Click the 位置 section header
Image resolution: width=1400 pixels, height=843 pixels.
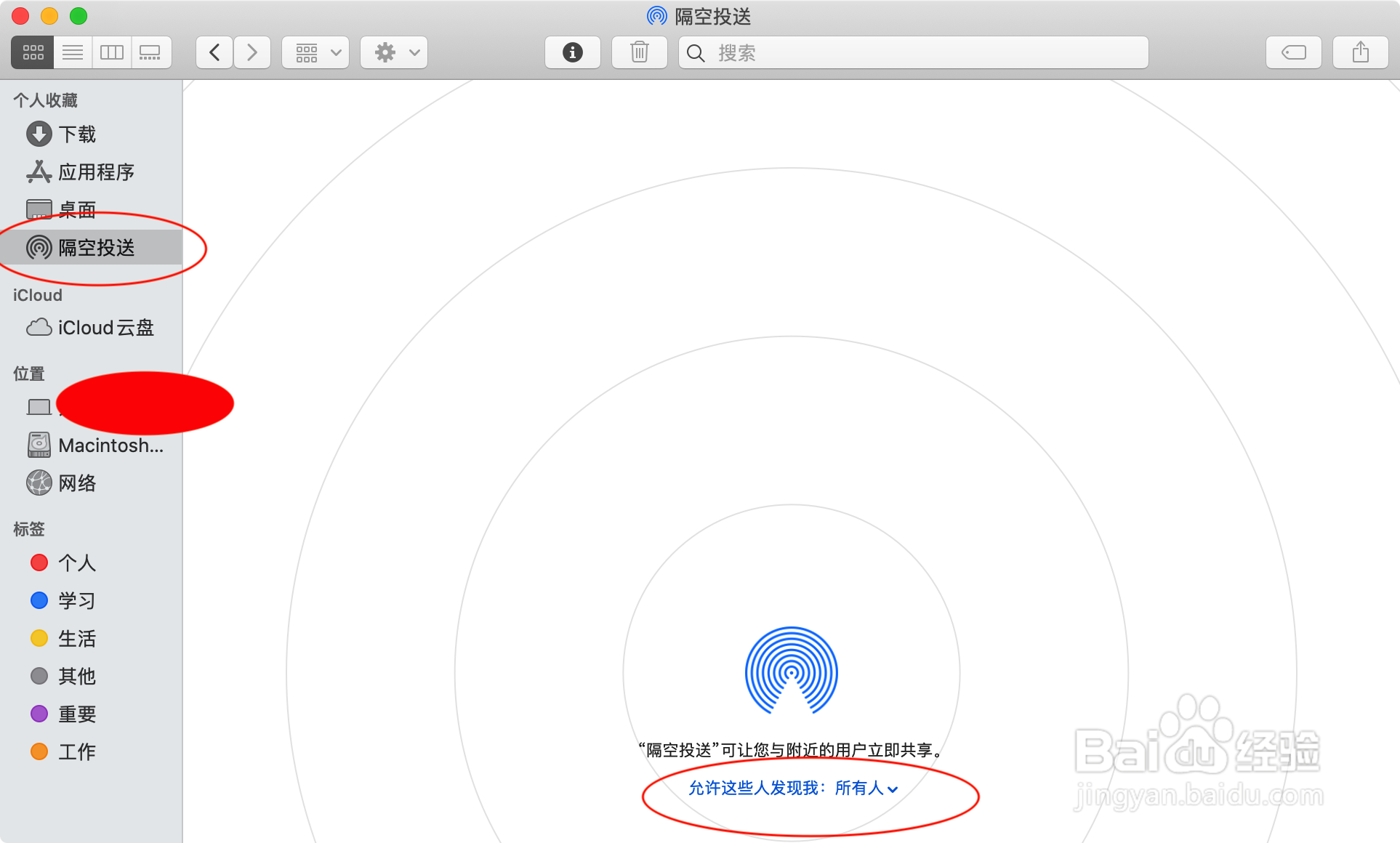29,374
